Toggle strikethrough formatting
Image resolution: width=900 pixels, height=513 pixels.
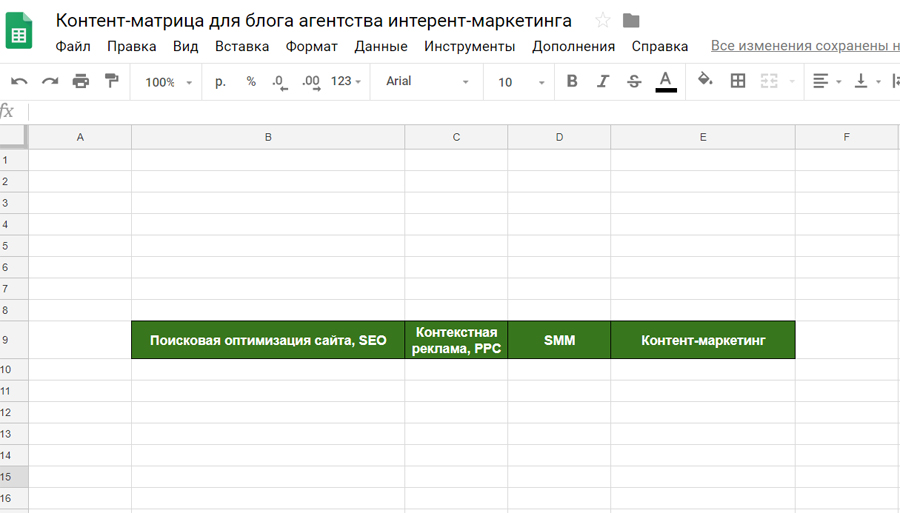pyautogui.click(x=634, y=82)
